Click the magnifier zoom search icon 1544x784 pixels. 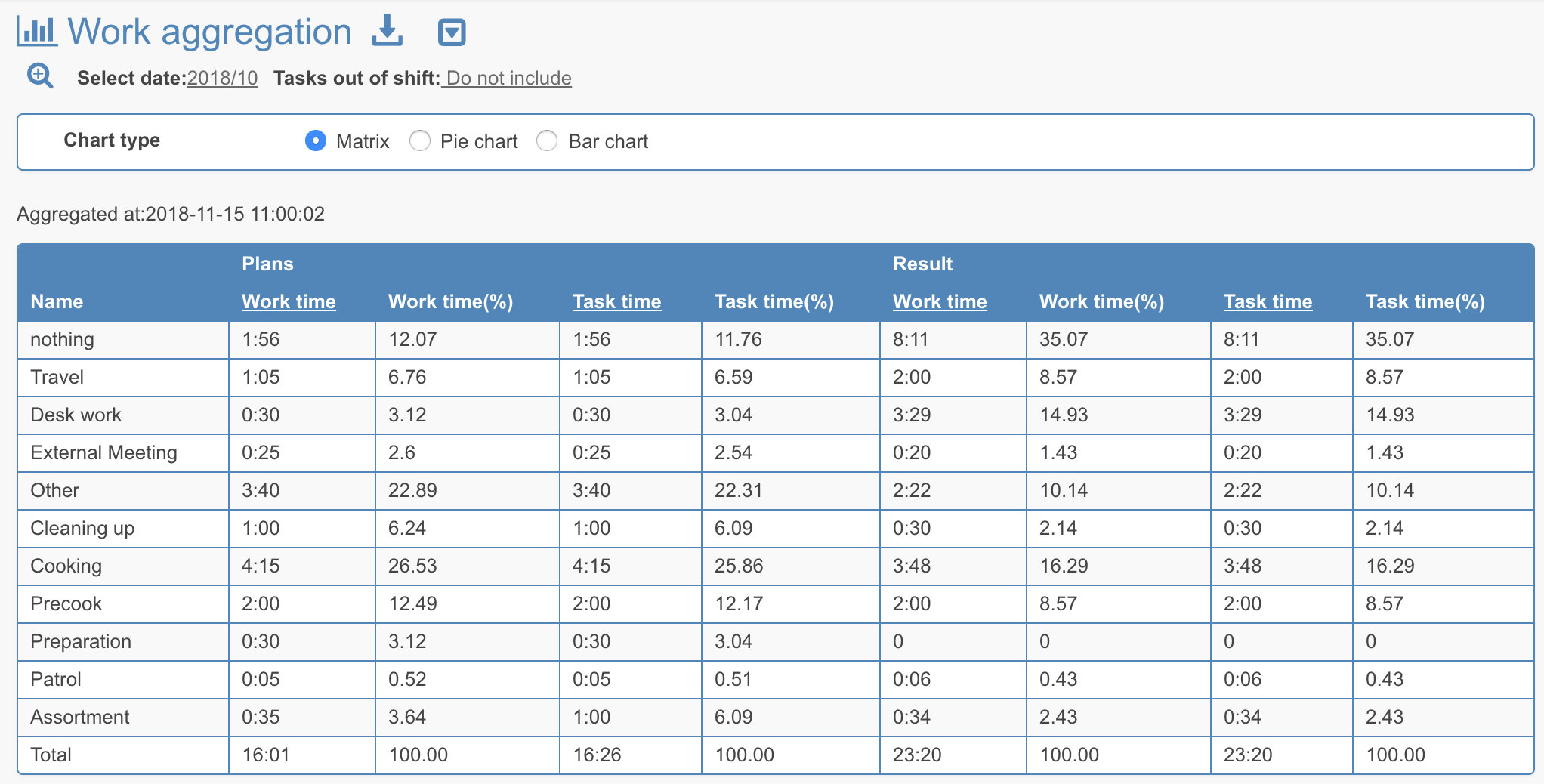click(40, 76)
